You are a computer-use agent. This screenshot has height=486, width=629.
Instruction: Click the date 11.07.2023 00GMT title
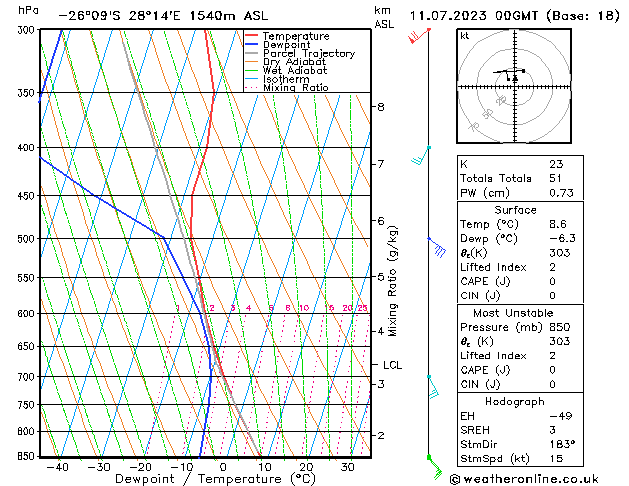tap(512, 16)
